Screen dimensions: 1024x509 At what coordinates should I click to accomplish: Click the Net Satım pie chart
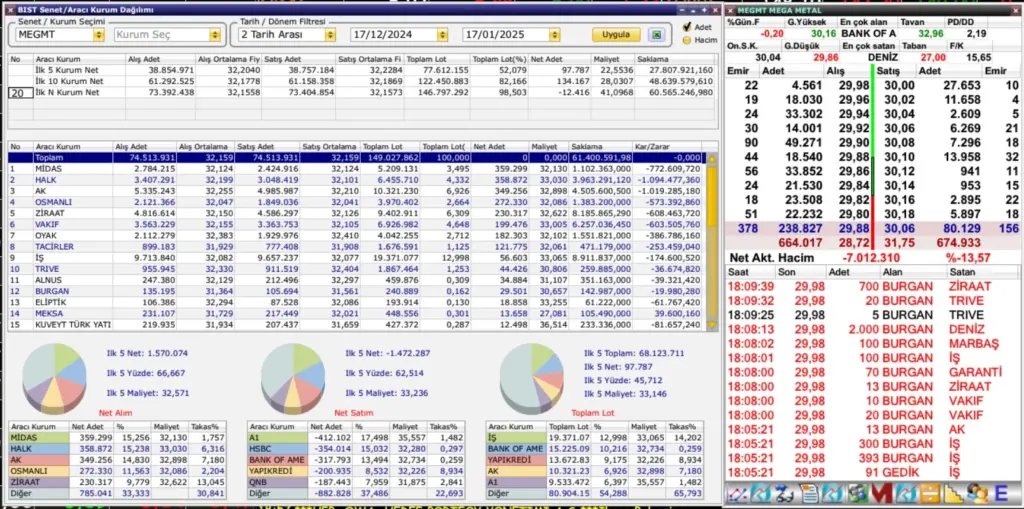point(293,379)
